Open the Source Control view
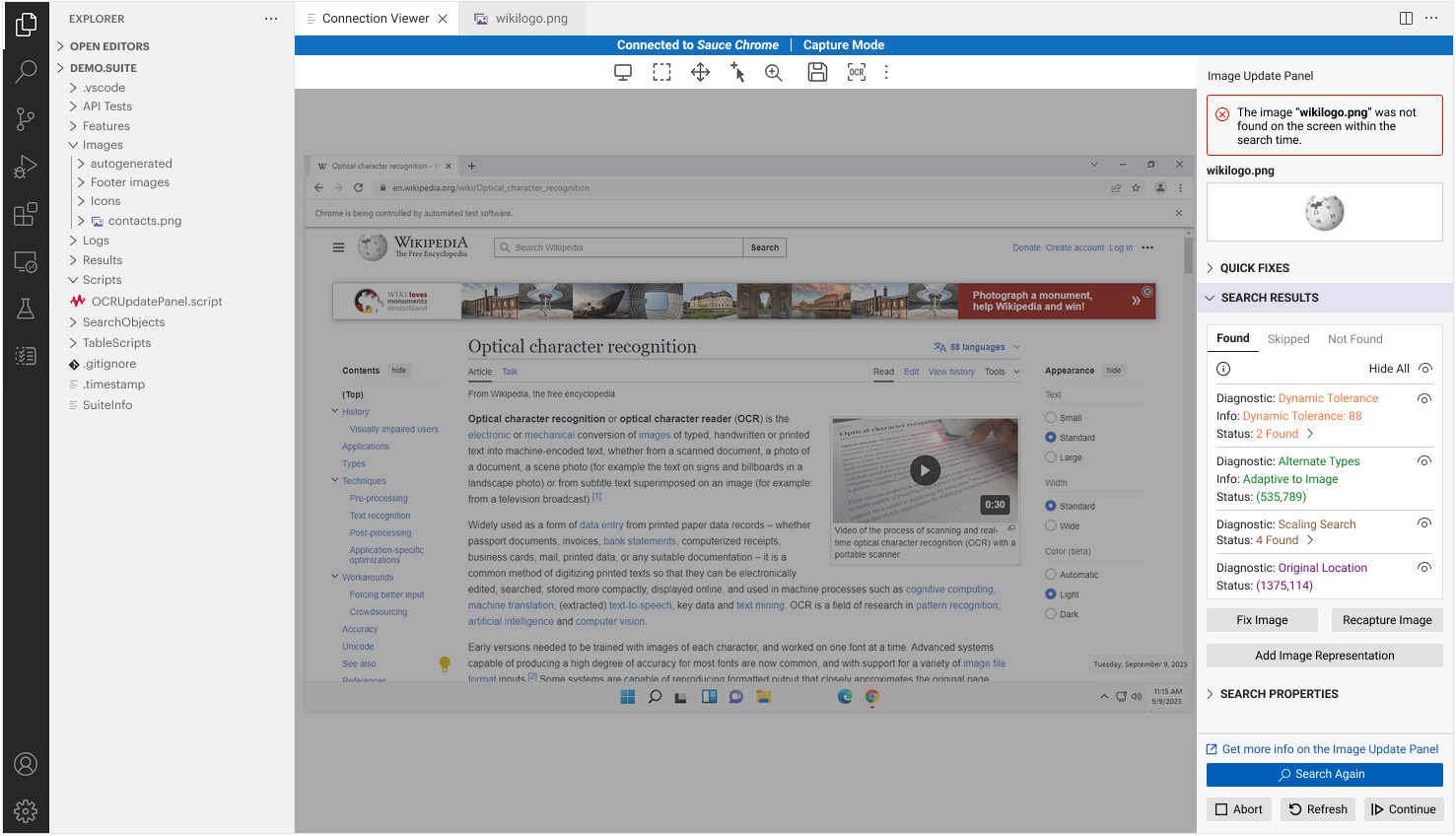 click(x=27, y=118)
